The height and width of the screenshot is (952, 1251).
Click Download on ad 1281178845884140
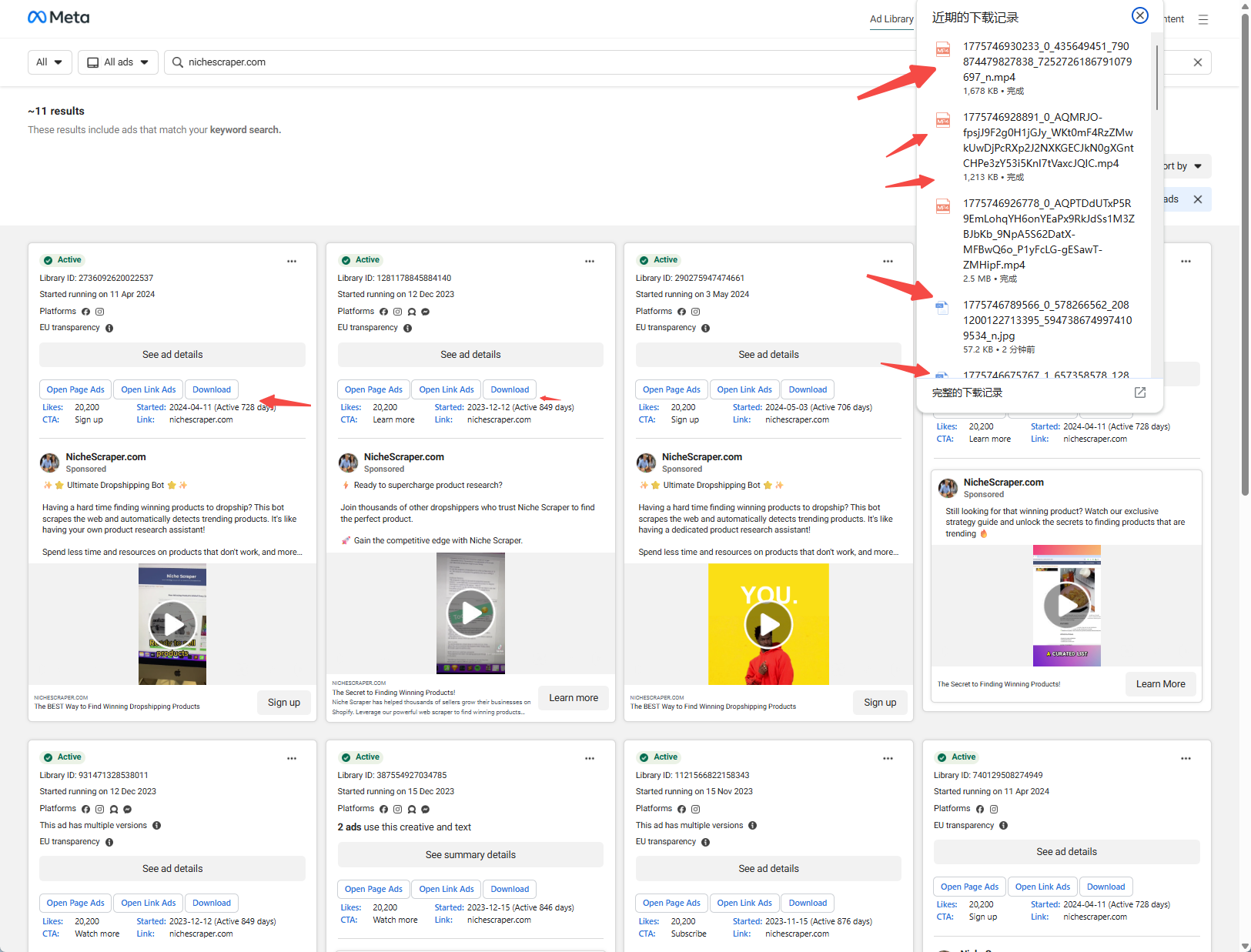tap(510, 389)
